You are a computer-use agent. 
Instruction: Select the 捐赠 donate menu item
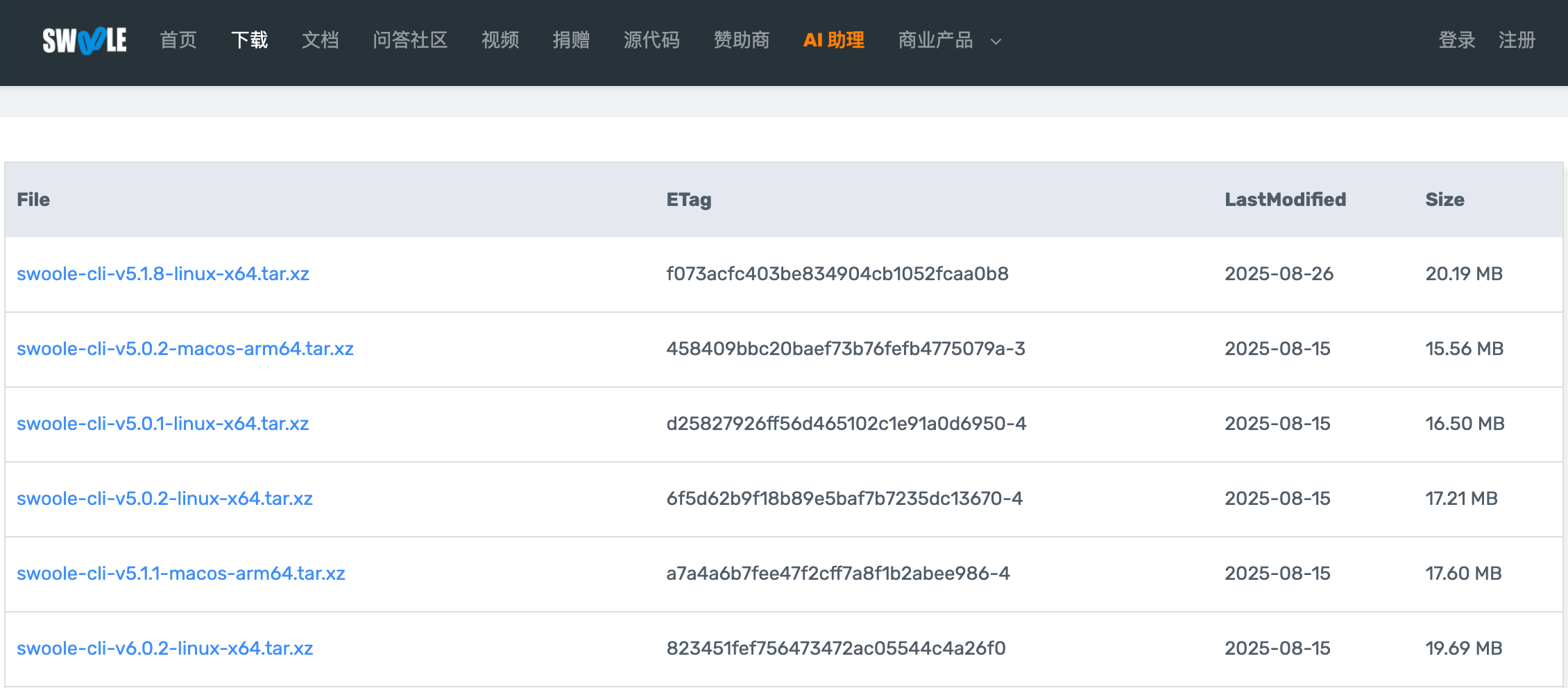[571, 40]
